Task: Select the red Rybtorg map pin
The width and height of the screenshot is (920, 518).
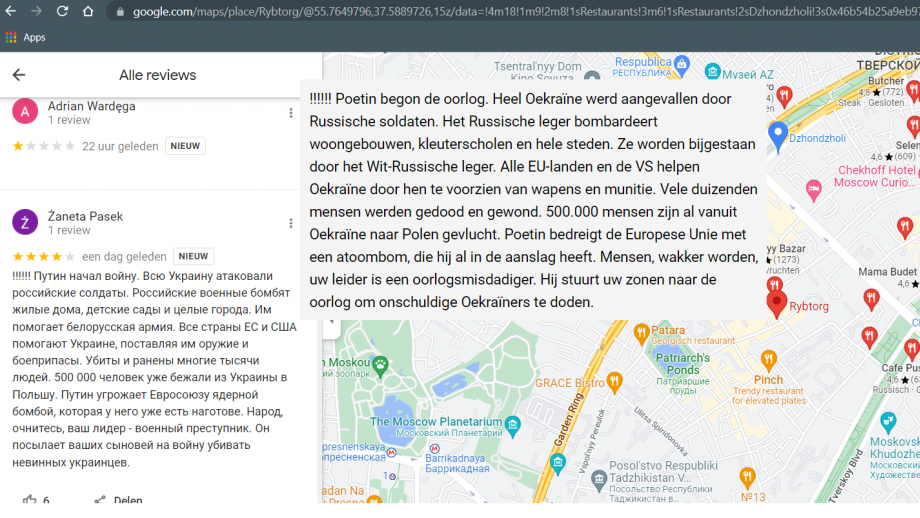Action: [x=776, y=305]
